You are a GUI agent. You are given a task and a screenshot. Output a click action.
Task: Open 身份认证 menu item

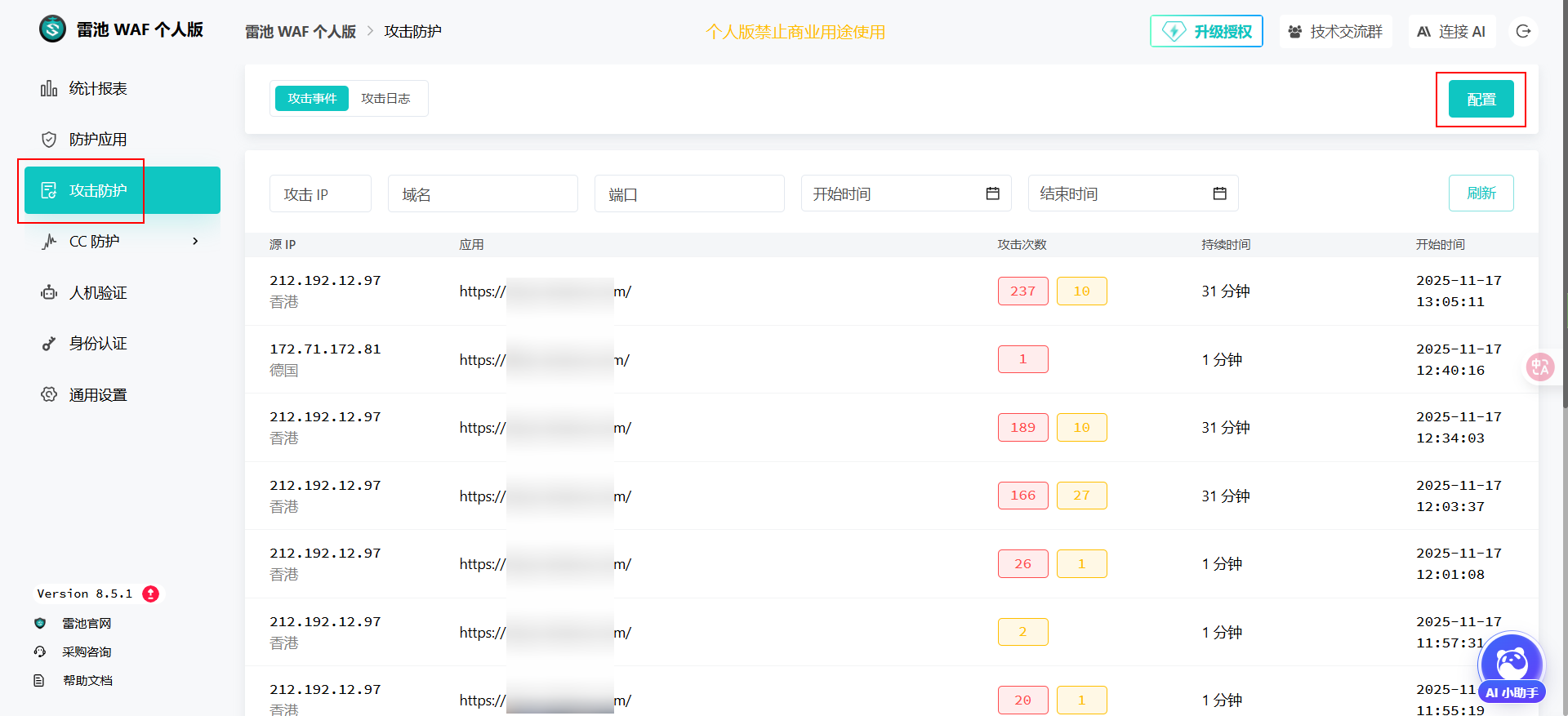pos(122,344)
